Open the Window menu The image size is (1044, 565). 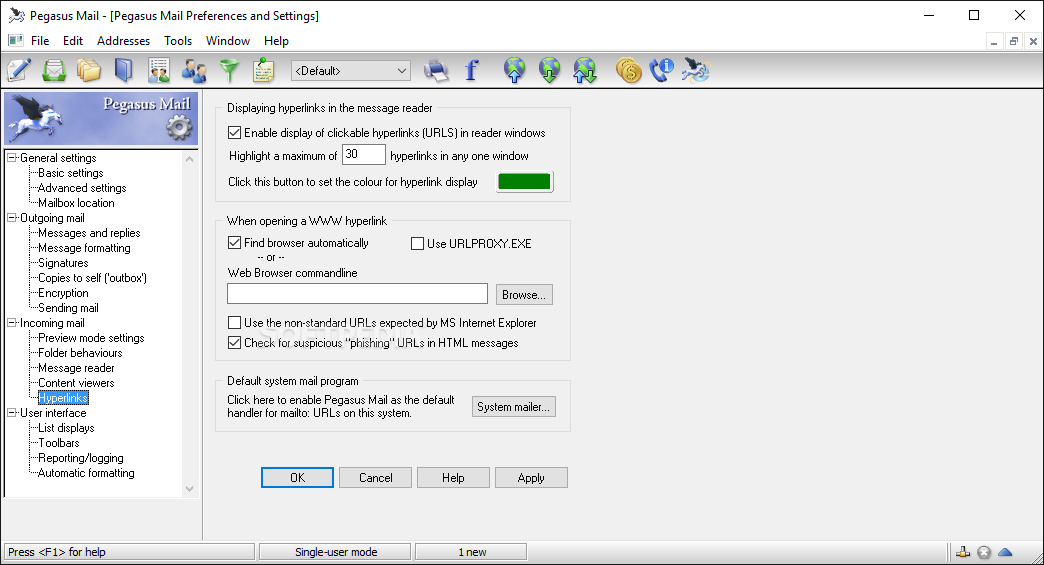(x=228, y=41)
